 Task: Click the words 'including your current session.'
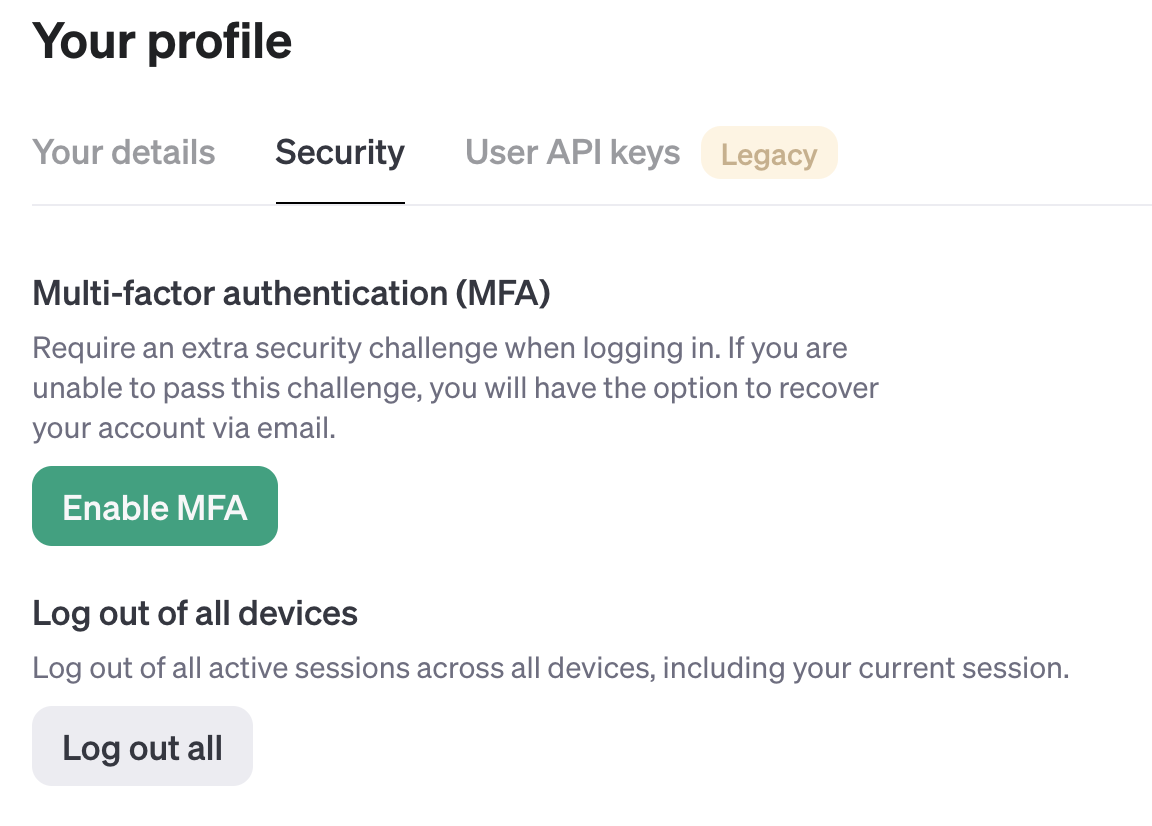pos(865,669)
